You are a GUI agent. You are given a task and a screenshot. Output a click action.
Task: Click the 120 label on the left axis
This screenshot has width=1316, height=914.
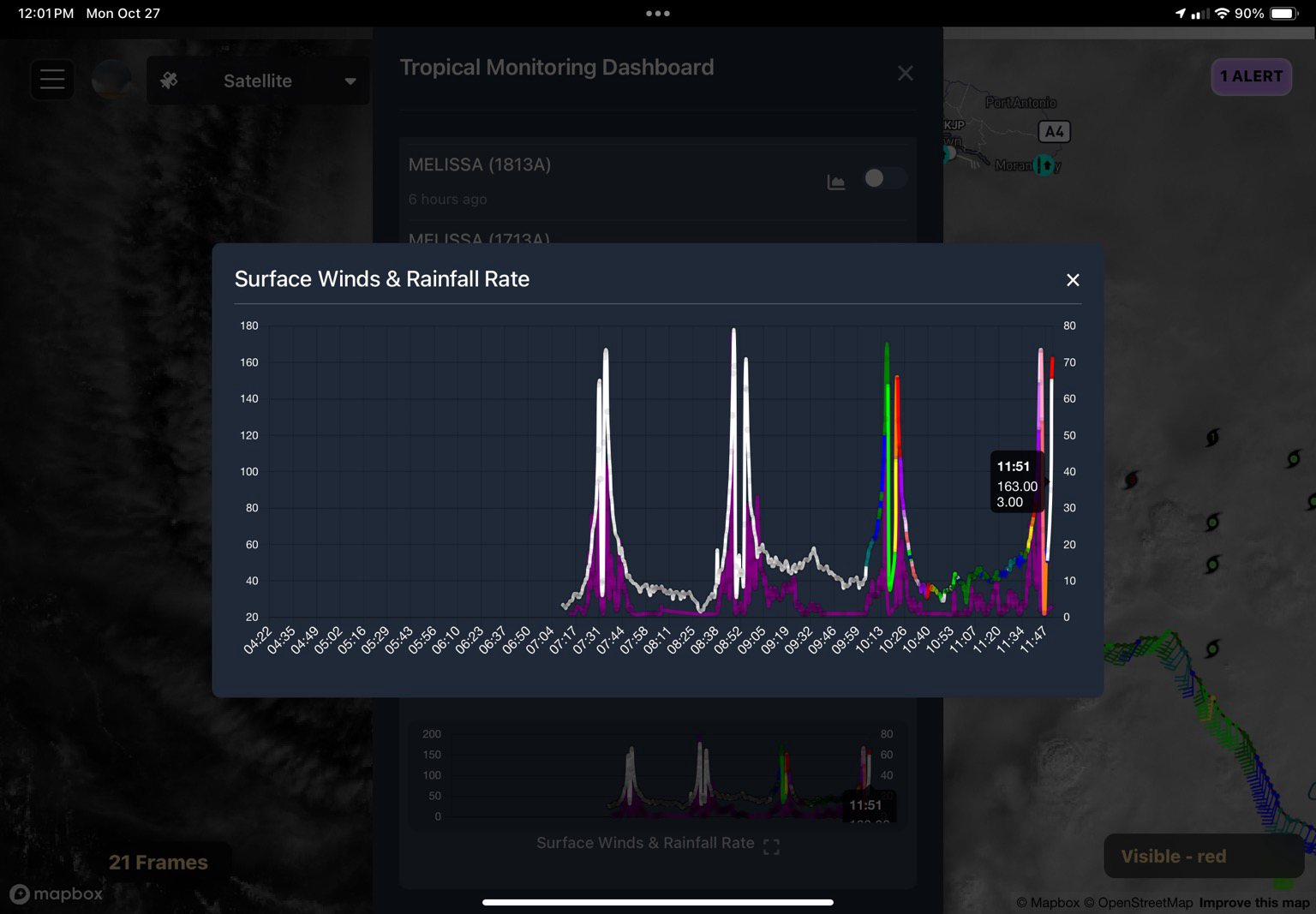(x=249, y=435)
